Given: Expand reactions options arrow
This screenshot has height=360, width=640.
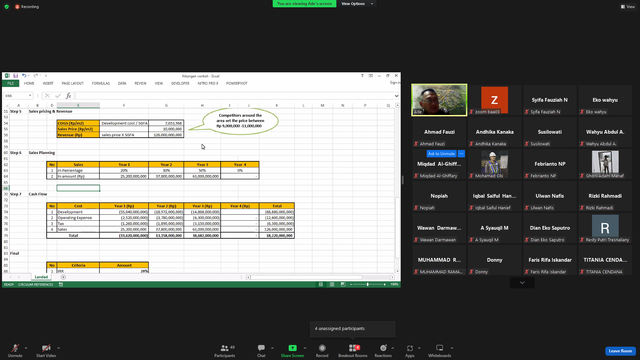Looking at the screenshot, I should pos(393,348).
